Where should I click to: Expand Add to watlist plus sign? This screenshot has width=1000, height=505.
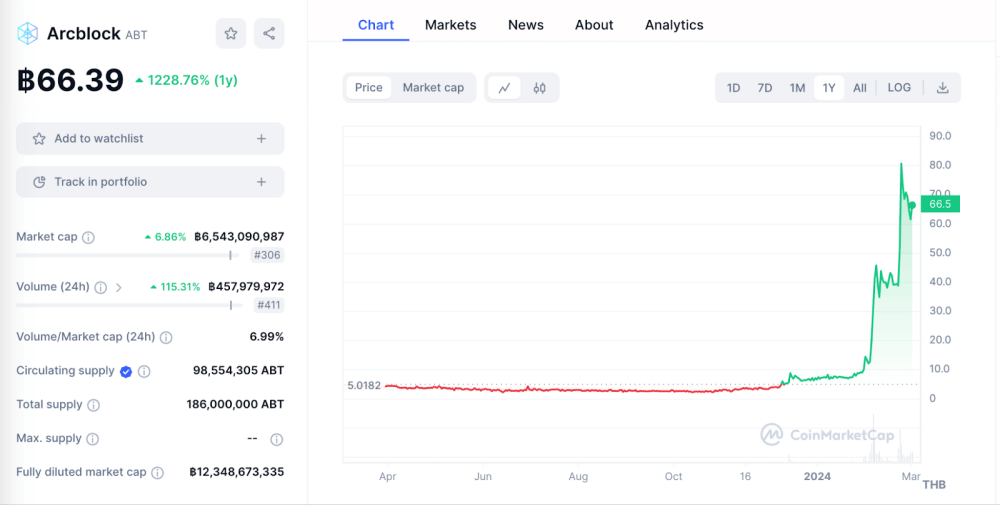pyautogui.click(x=262, y=139)
